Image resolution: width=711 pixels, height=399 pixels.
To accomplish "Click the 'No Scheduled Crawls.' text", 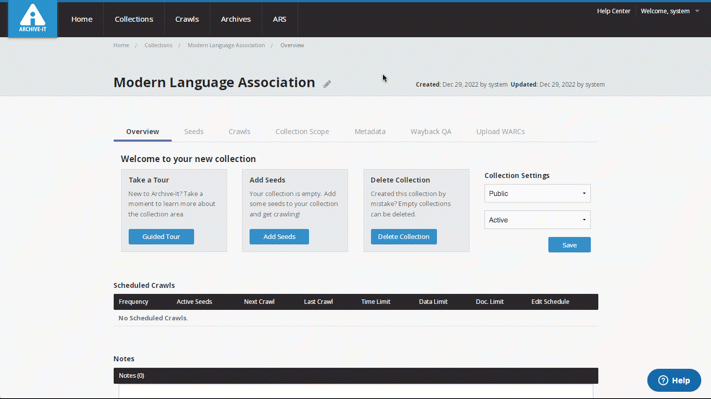I will (x=153, y=318).
